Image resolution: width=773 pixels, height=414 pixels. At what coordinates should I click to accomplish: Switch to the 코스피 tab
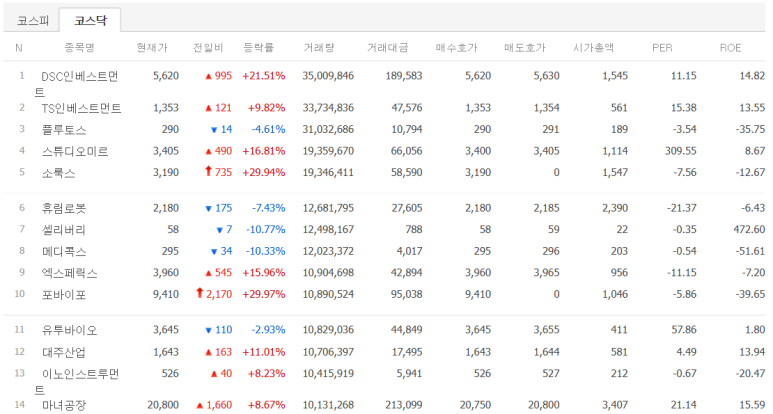33,21
